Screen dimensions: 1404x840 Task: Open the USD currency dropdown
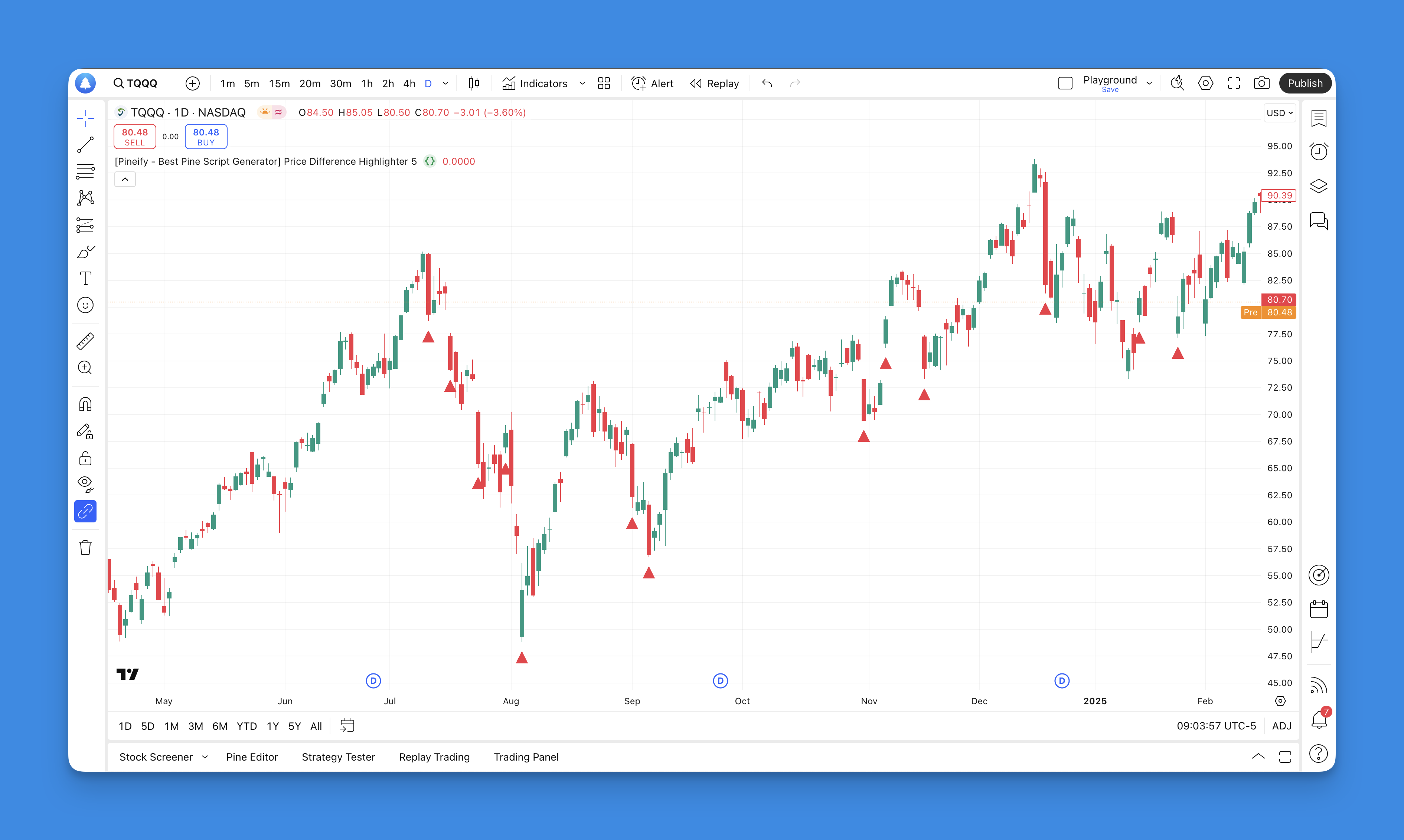click(1280, 113)
